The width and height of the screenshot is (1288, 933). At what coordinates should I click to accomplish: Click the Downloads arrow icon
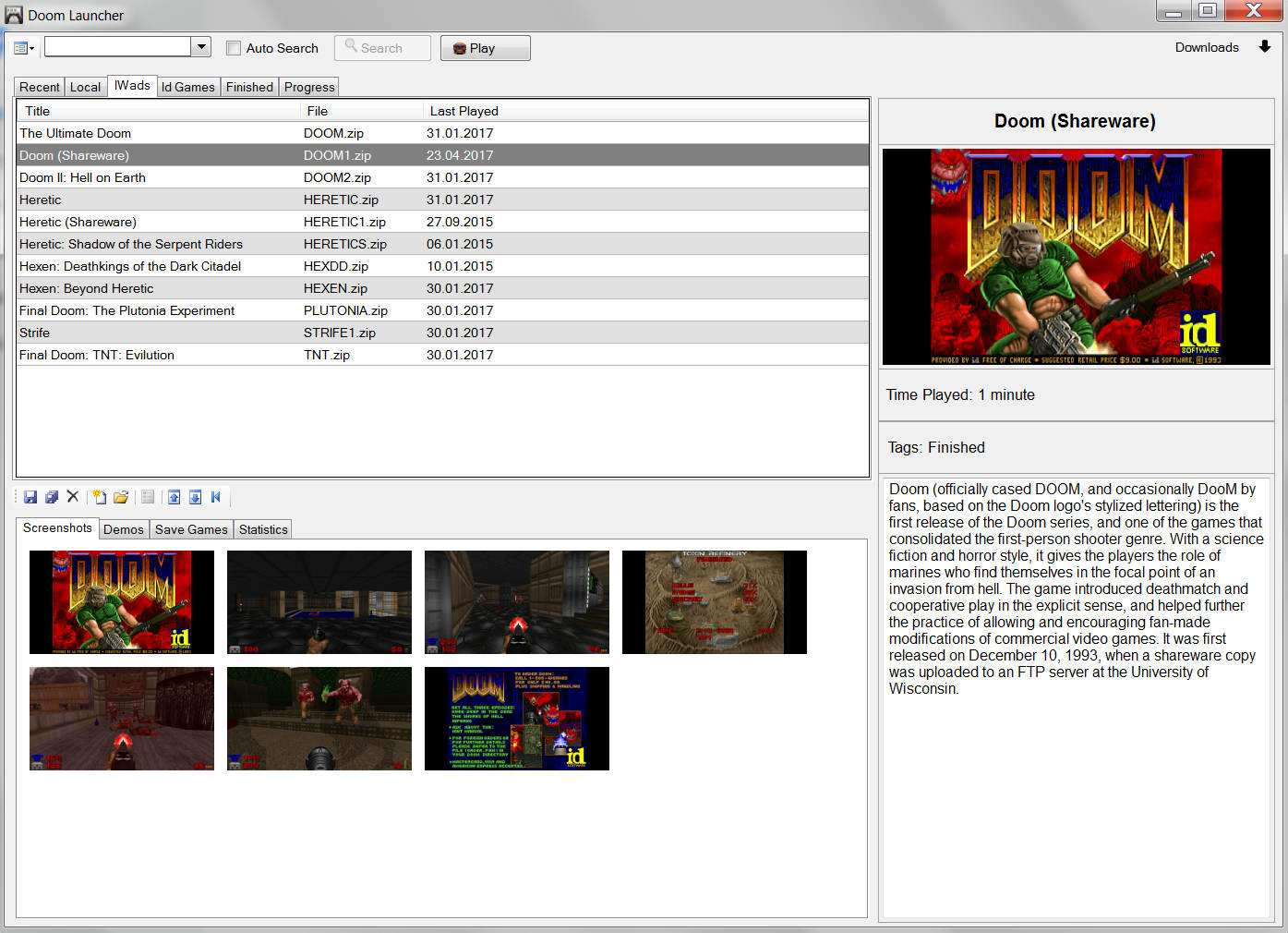click(1265, 47)
